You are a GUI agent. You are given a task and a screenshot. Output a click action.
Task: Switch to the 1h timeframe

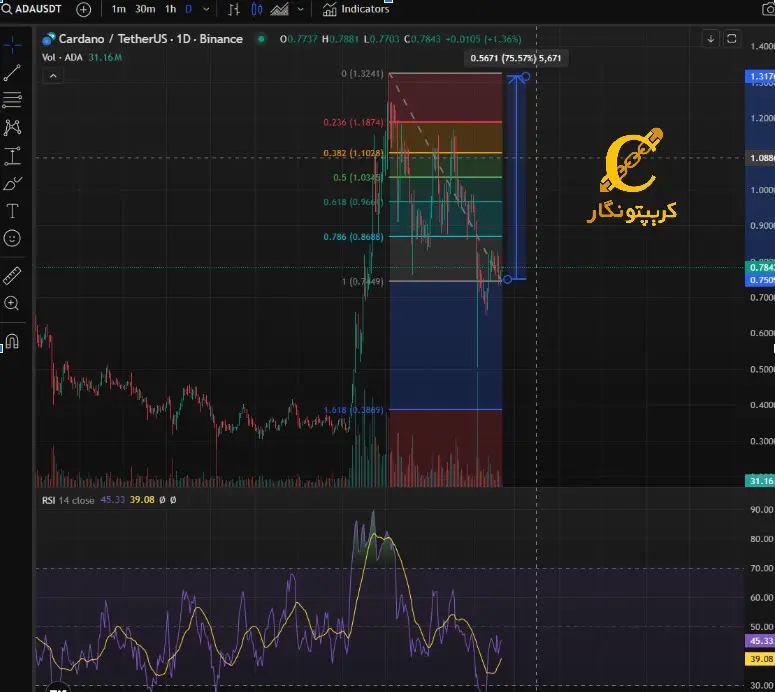[171, 9]
